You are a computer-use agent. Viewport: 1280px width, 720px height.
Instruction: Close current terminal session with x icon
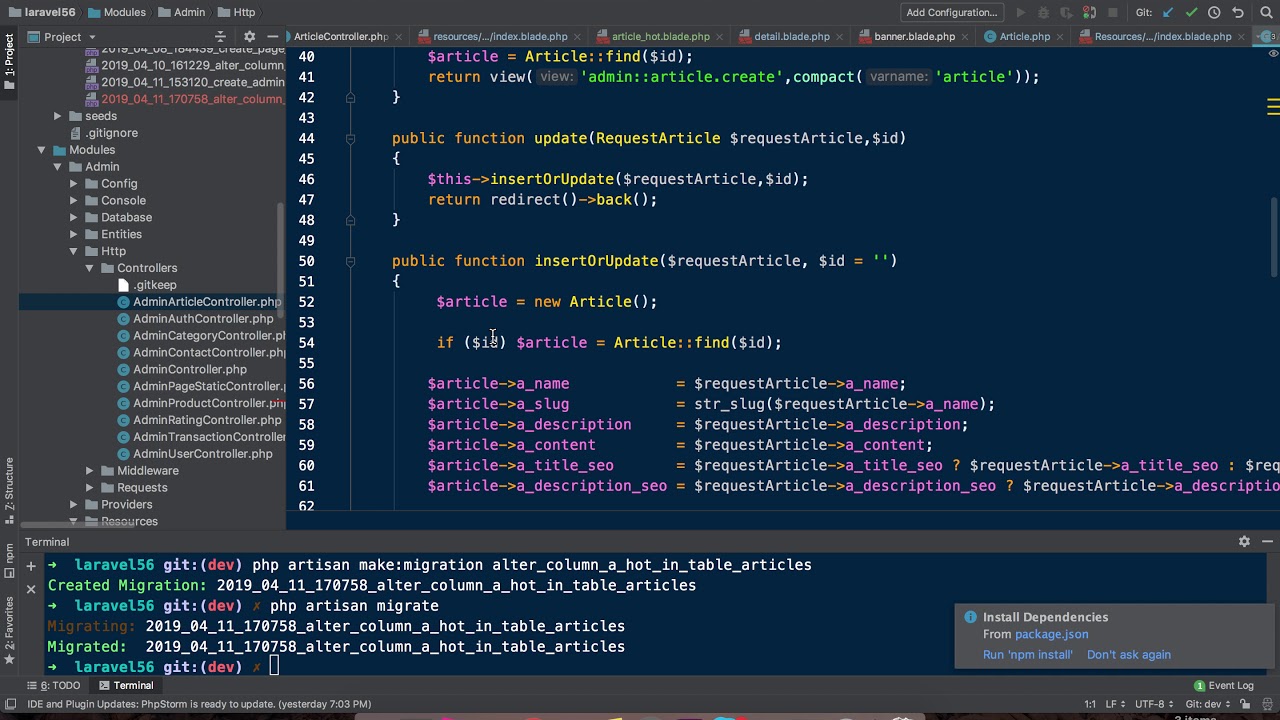pos(31,589)
